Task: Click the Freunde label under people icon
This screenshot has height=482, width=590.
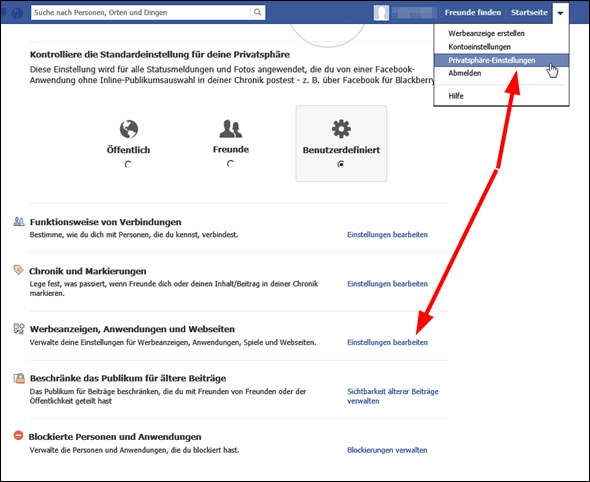Action: 231,149
